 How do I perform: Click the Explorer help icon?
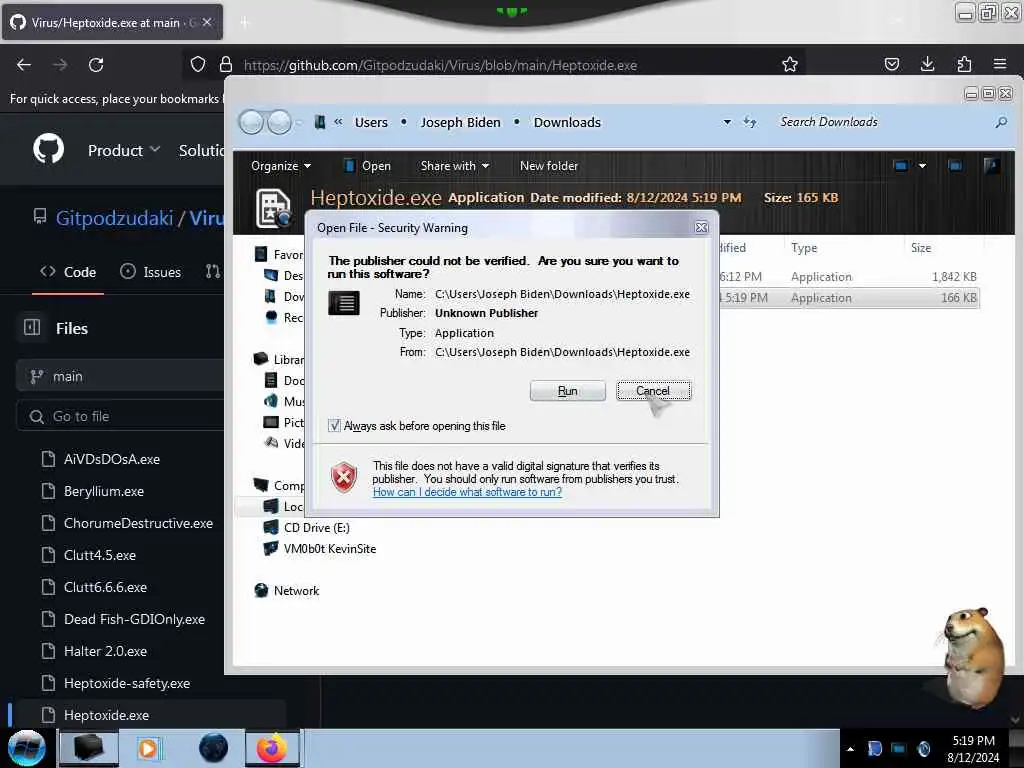click(991, 166)
